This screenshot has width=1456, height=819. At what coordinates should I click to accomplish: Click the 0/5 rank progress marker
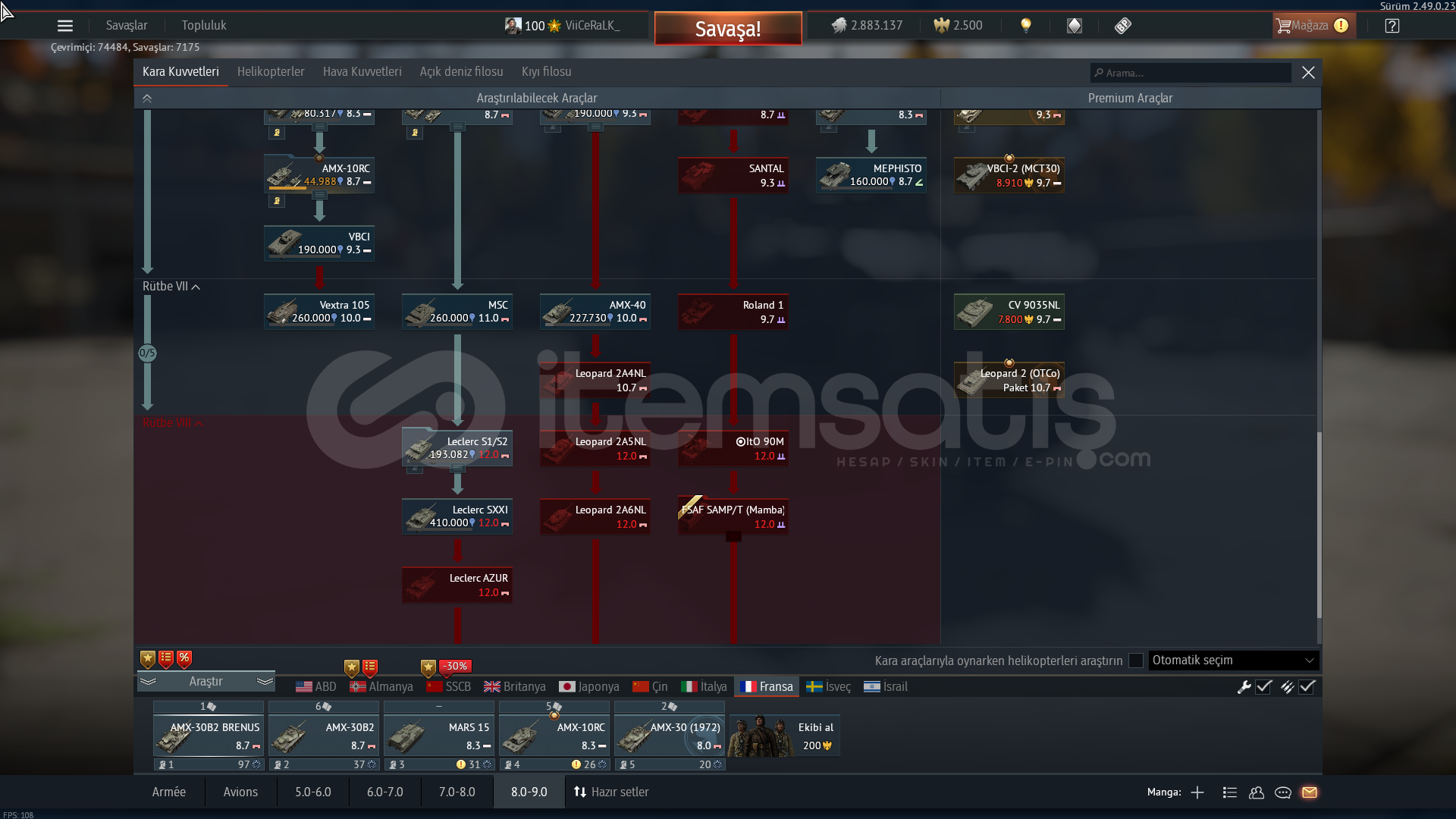point(147,353)
